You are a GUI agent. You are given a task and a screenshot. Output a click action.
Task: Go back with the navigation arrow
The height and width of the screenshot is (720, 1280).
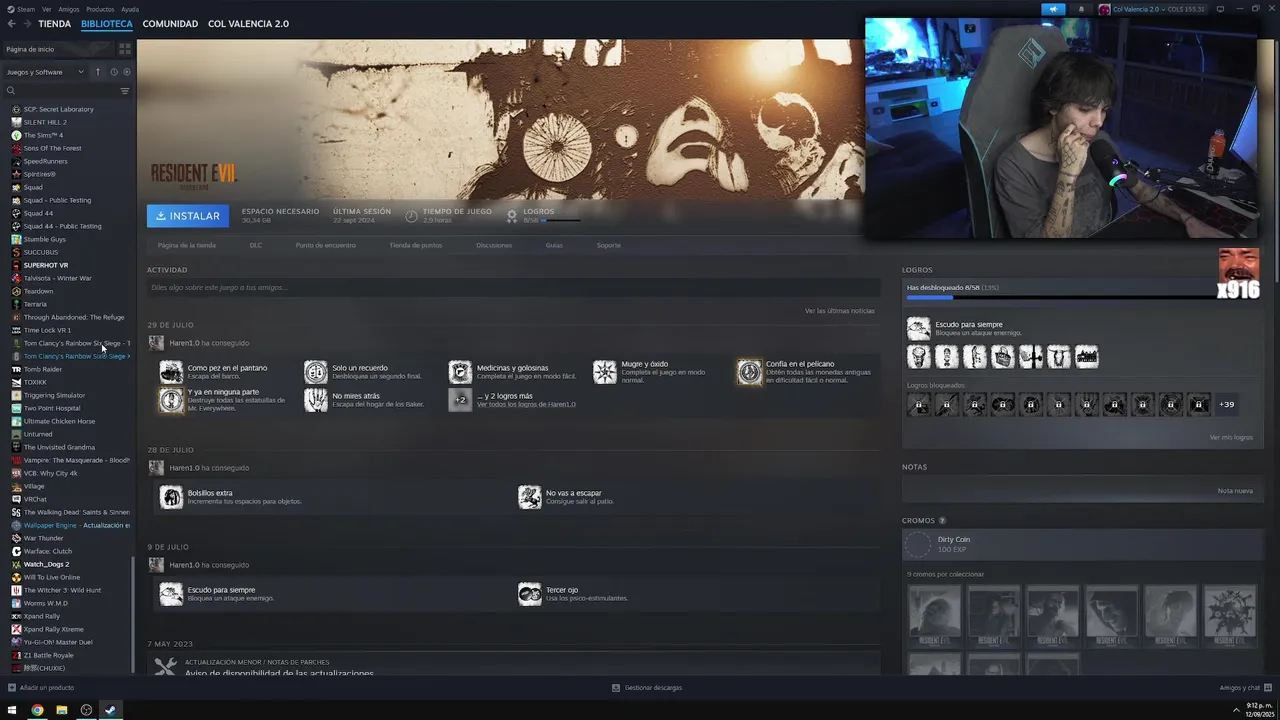click(x=12, y=24)
